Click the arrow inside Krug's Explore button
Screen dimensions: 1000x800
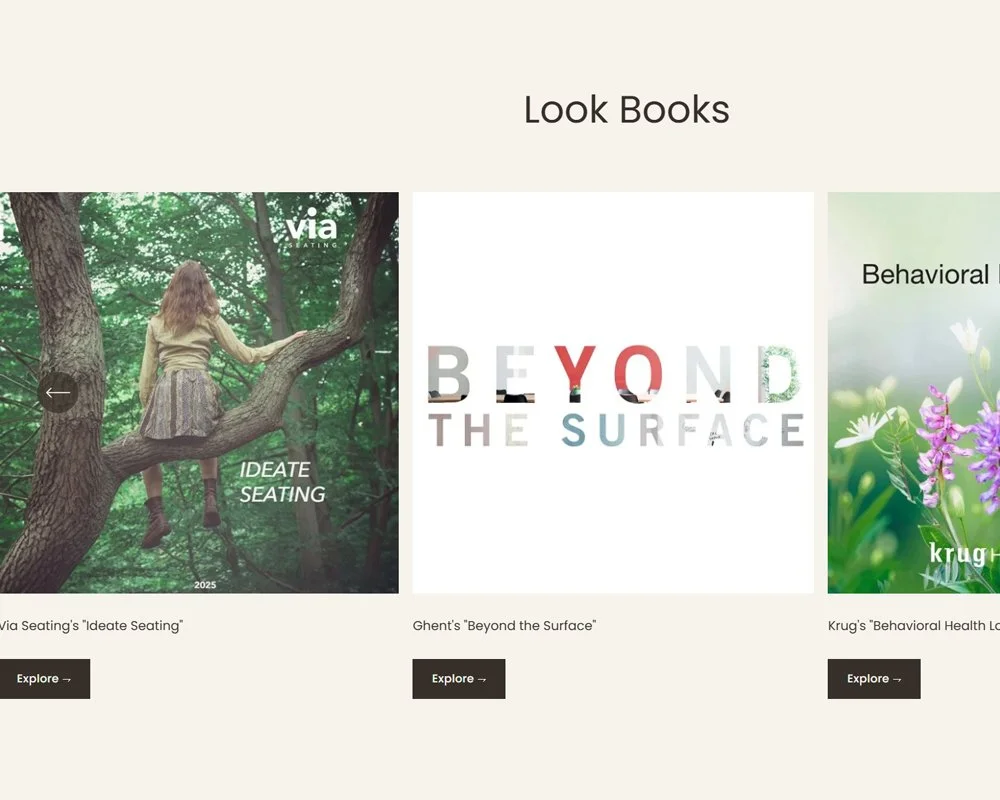pyautogui.click(x=897, y=679)
